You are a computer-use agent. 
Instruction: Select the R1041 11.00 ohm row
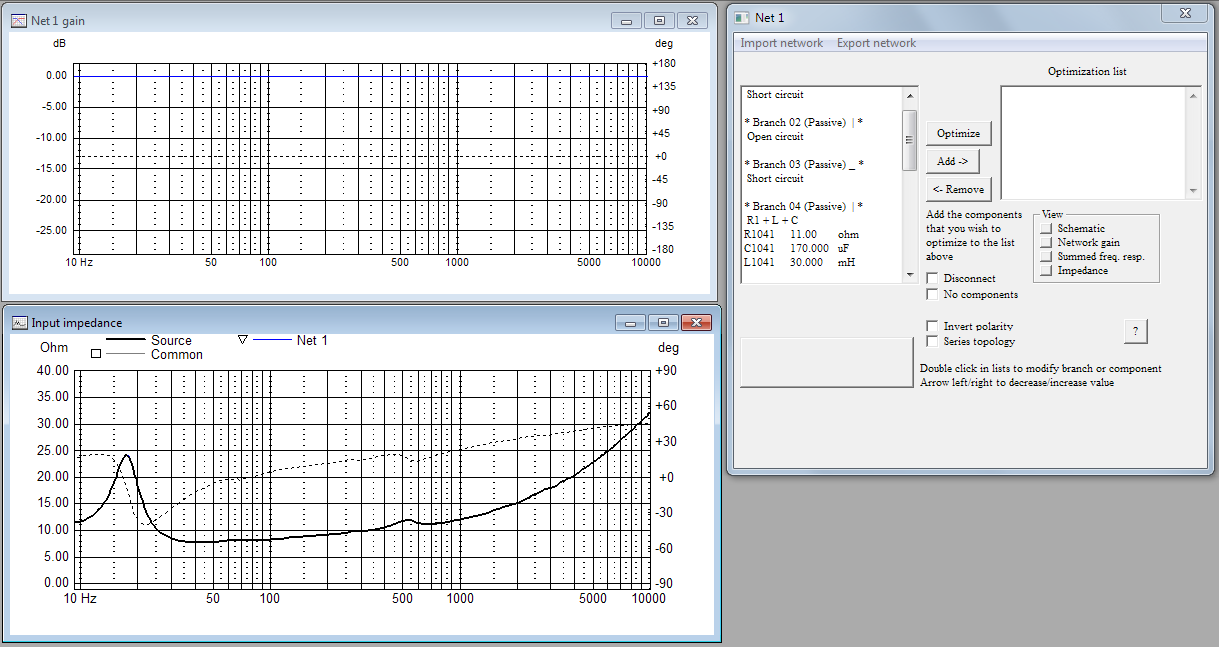[x=822, y=234]
